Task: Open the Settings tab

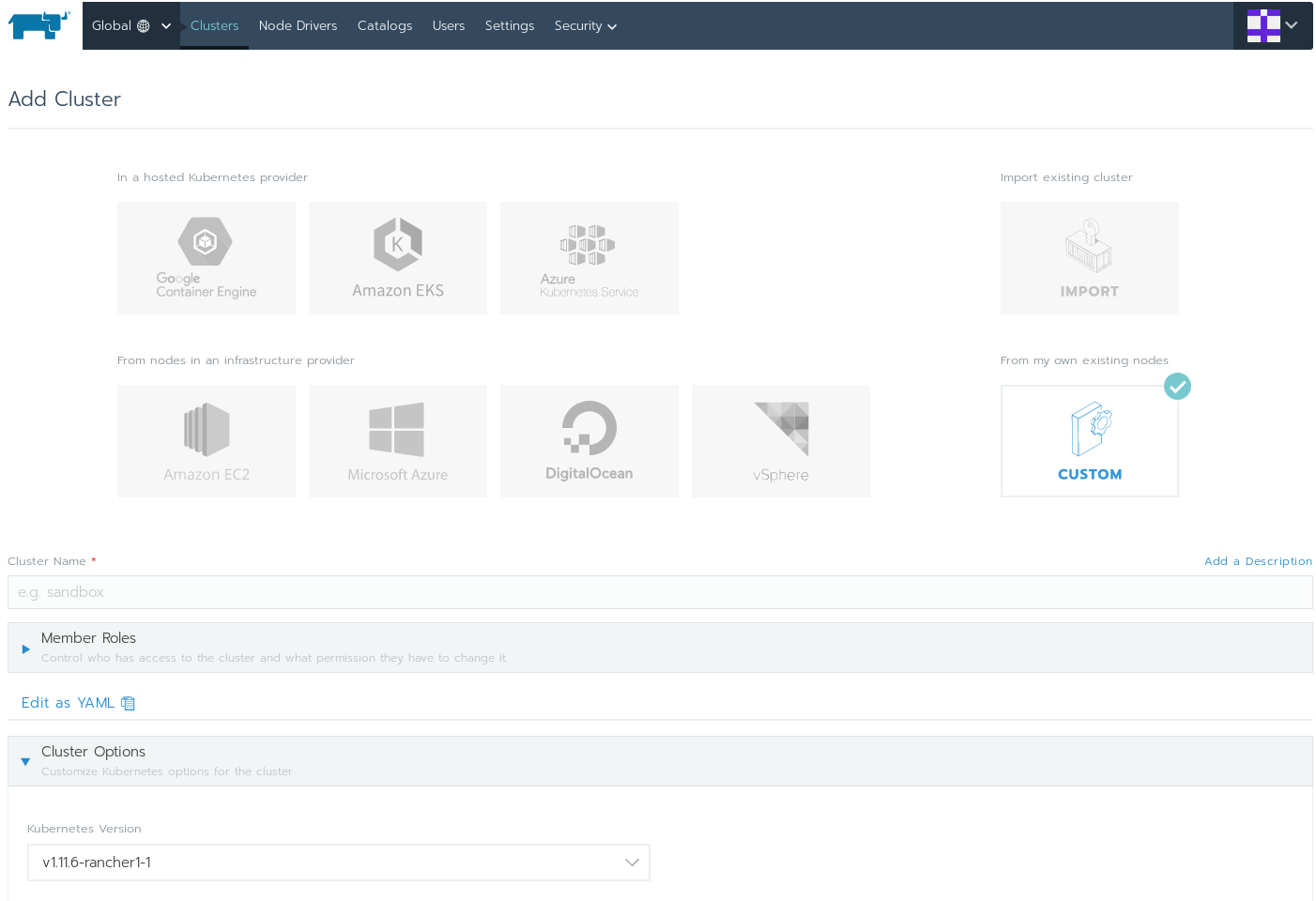Action: (510, 25)
